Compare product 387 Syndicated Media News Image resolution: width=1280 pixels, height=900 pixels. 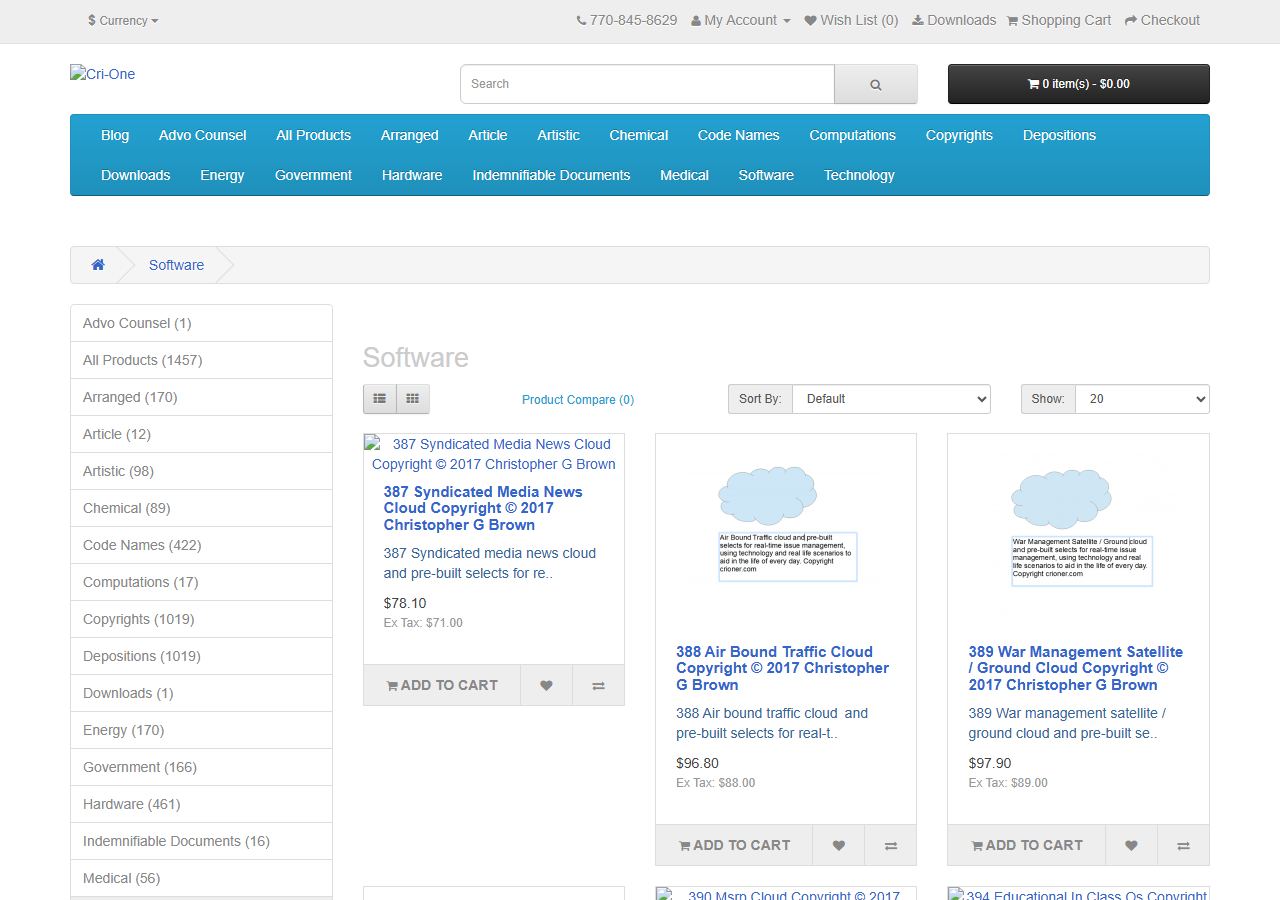(598, 685)
